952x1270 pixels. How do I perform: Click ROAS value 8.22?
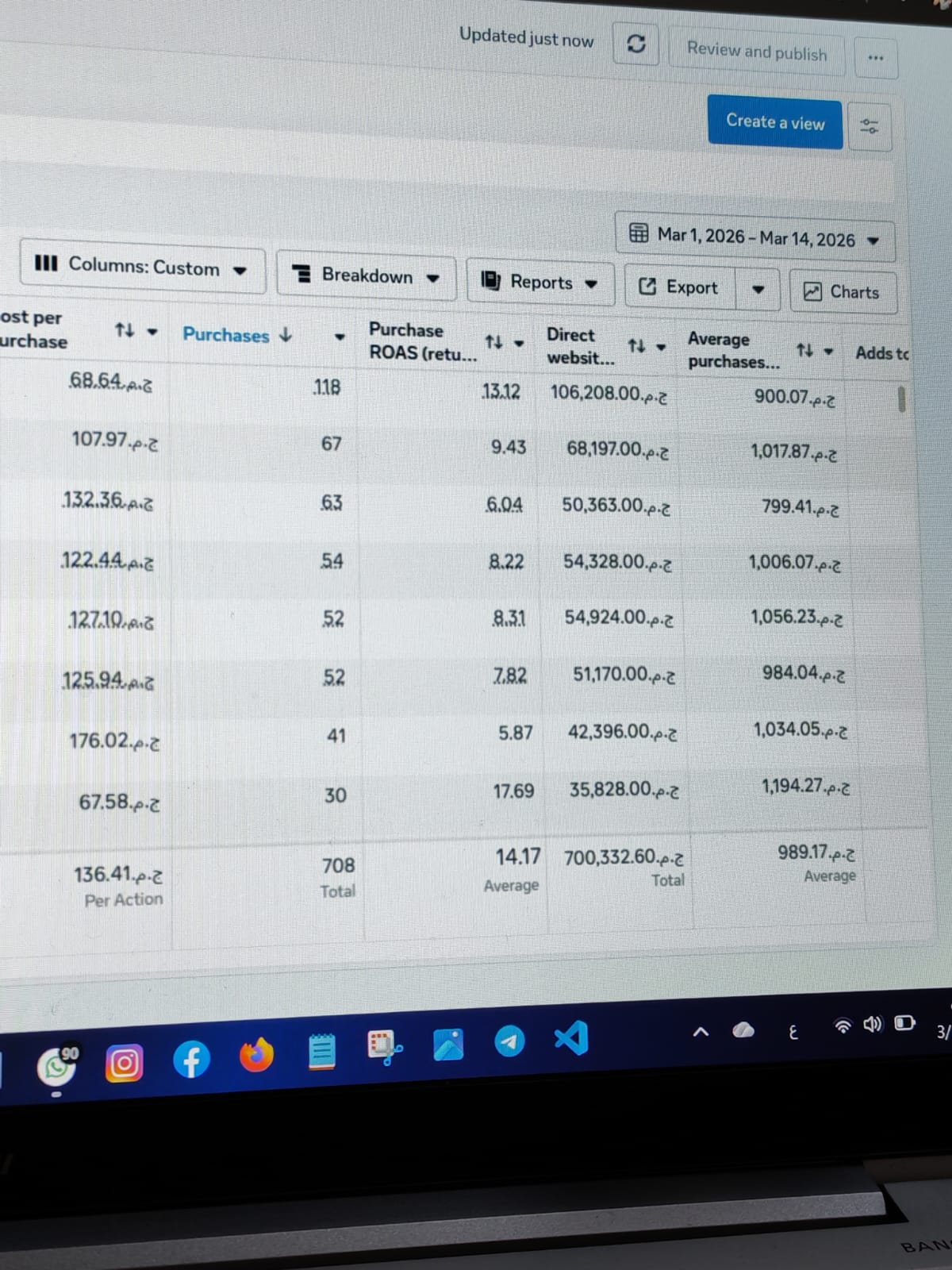tap(506, 562)
